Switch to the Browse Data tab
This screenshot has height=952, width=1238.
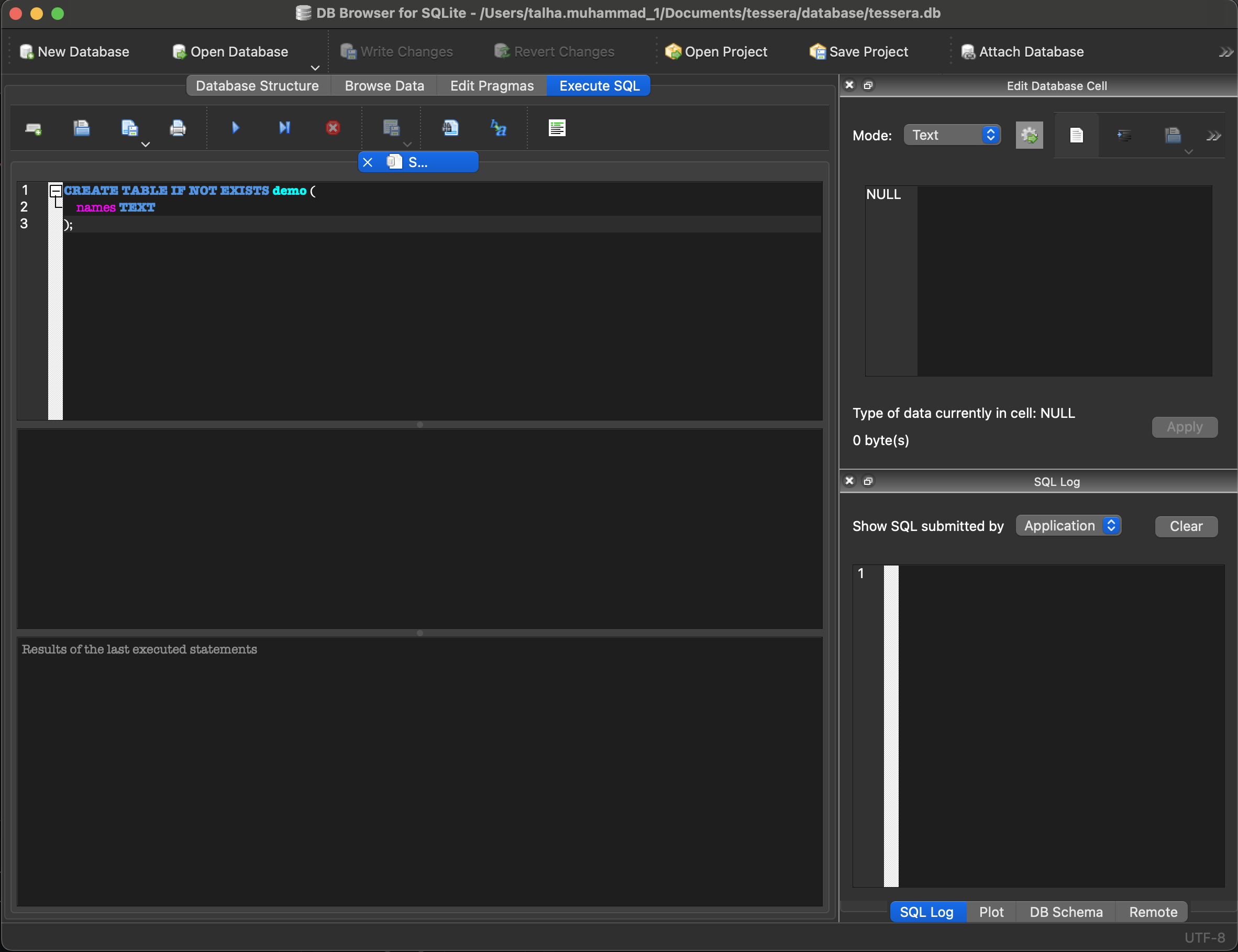(x=384, y=85)
